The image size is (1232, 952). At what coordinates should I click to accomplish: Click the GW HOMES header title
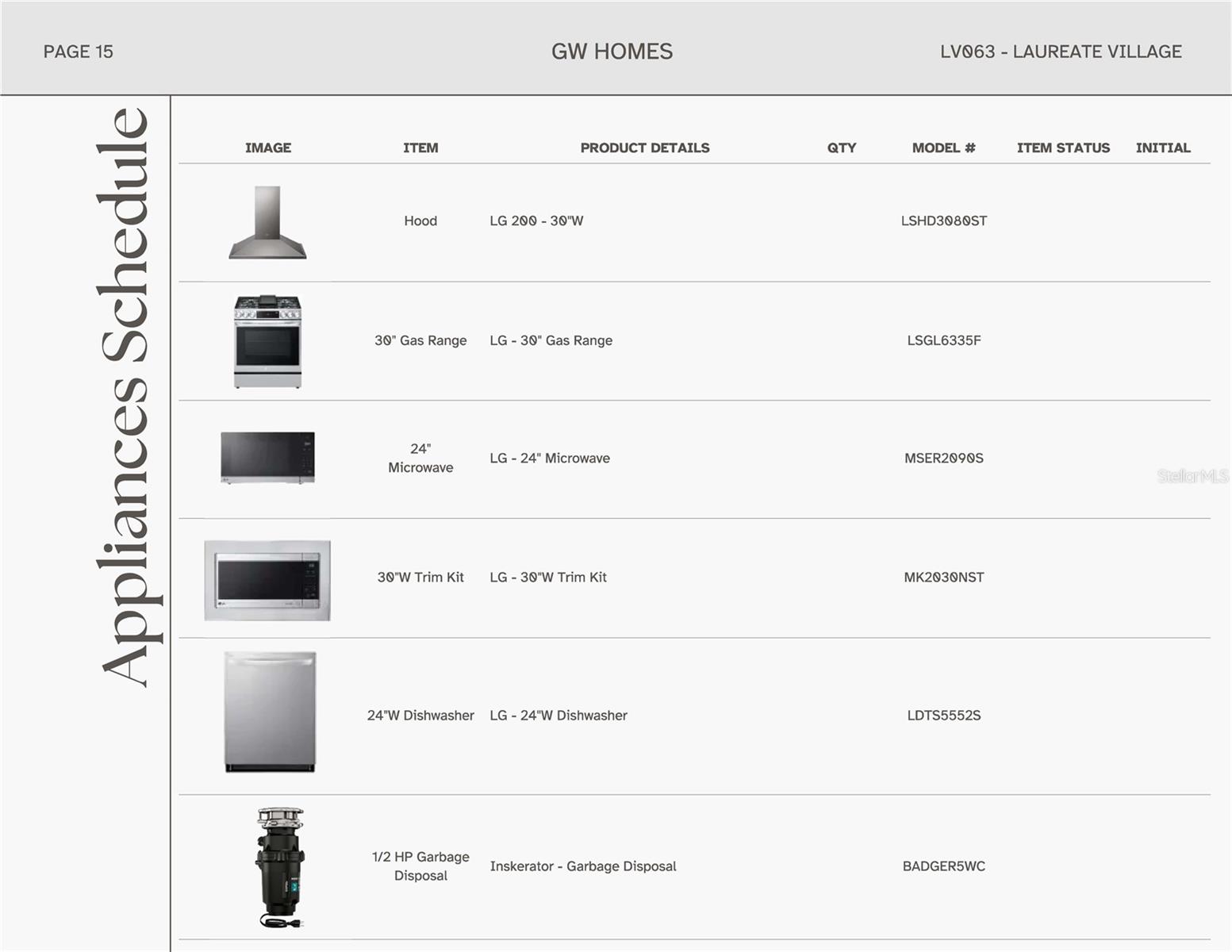(x=612, y=52)
